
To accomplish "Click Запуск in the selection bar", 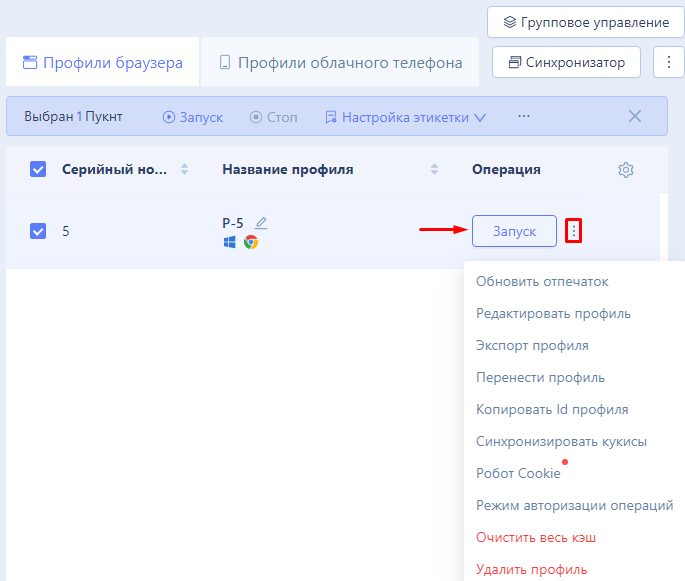I will [193, 117].
